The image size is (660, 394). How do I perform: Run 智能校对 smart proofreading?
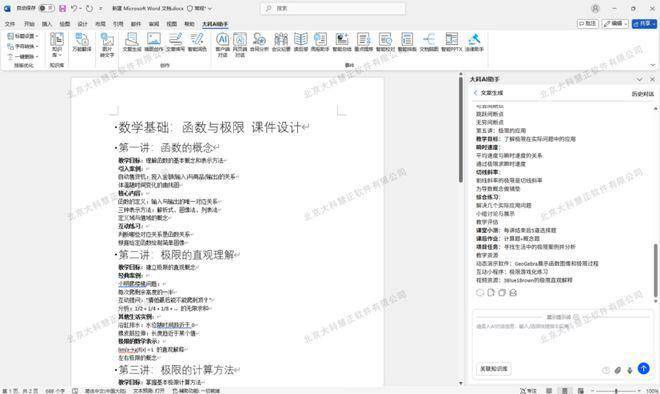click(x=385, y=42)
